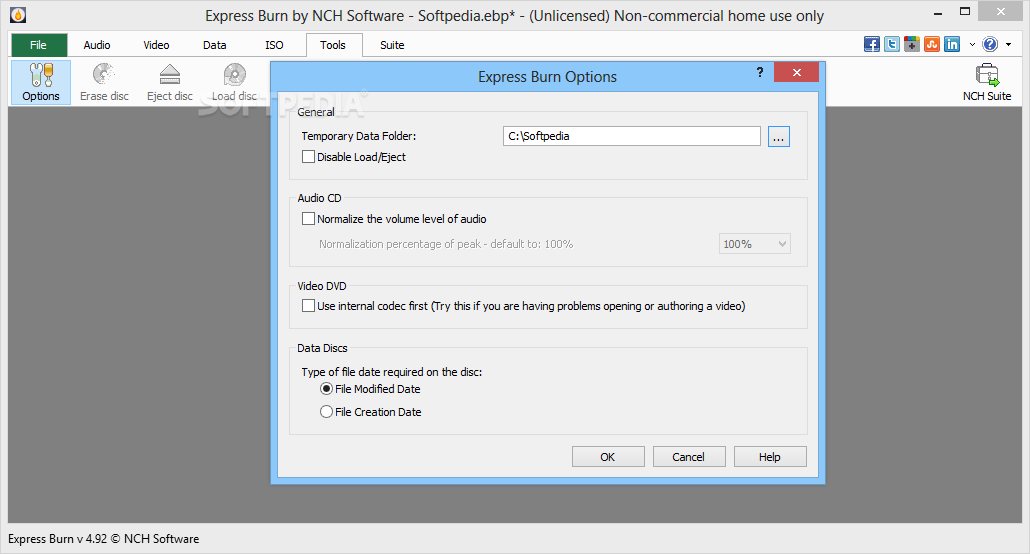Click the Cancel button in the dialog
Viewport: 1030px width, 554px height.
689,457
